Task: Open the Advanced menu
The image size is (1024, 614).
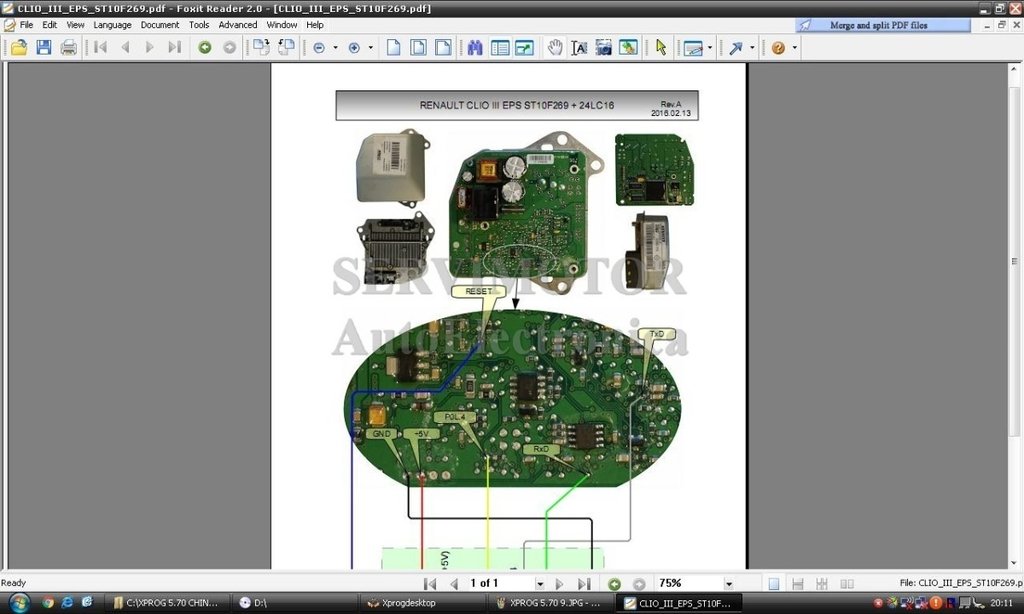Action: [238, 25]
